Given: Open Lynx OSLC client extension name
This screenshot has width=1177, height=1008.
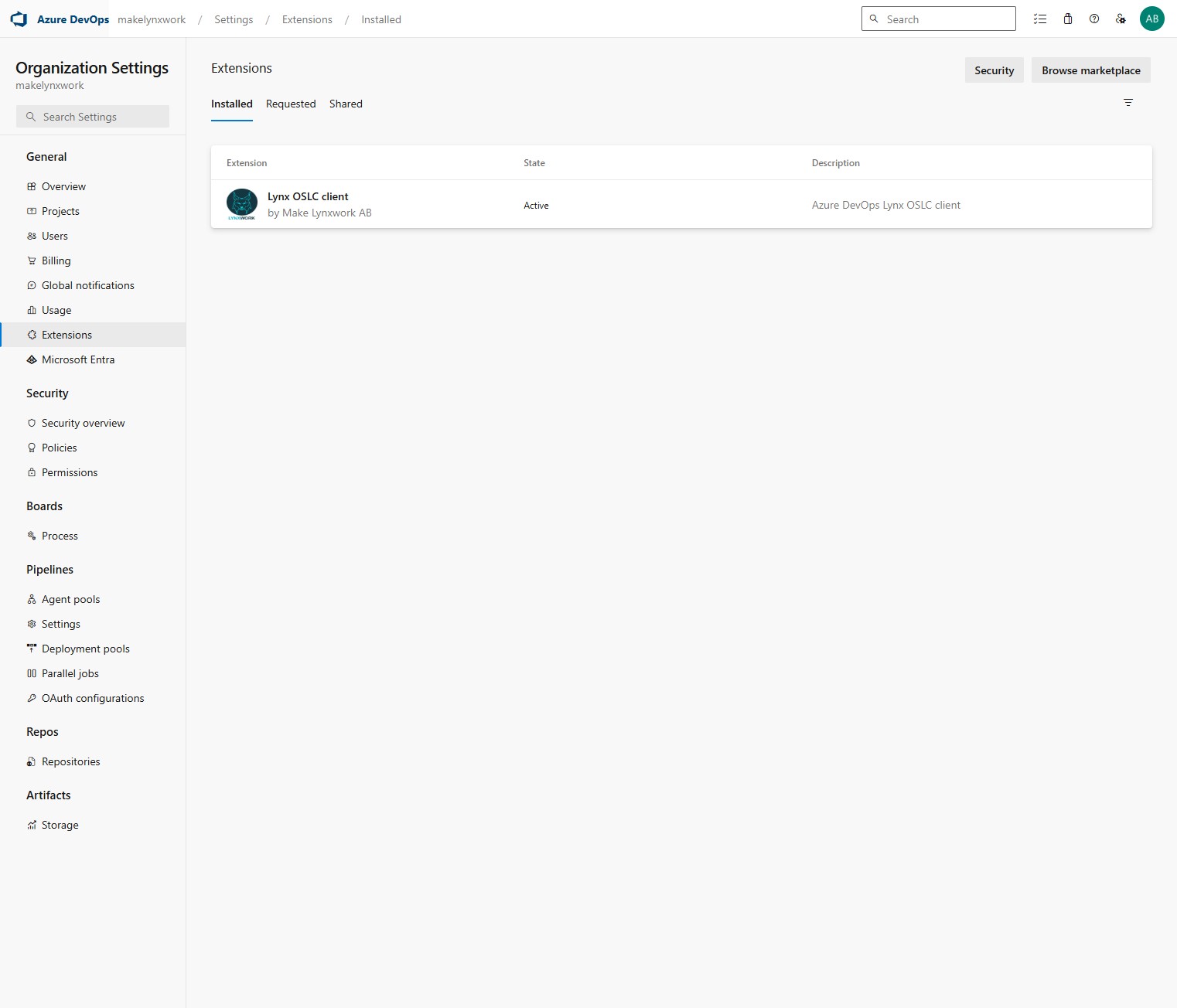Looking at the screenshot, I should click(x=308, y=196).
